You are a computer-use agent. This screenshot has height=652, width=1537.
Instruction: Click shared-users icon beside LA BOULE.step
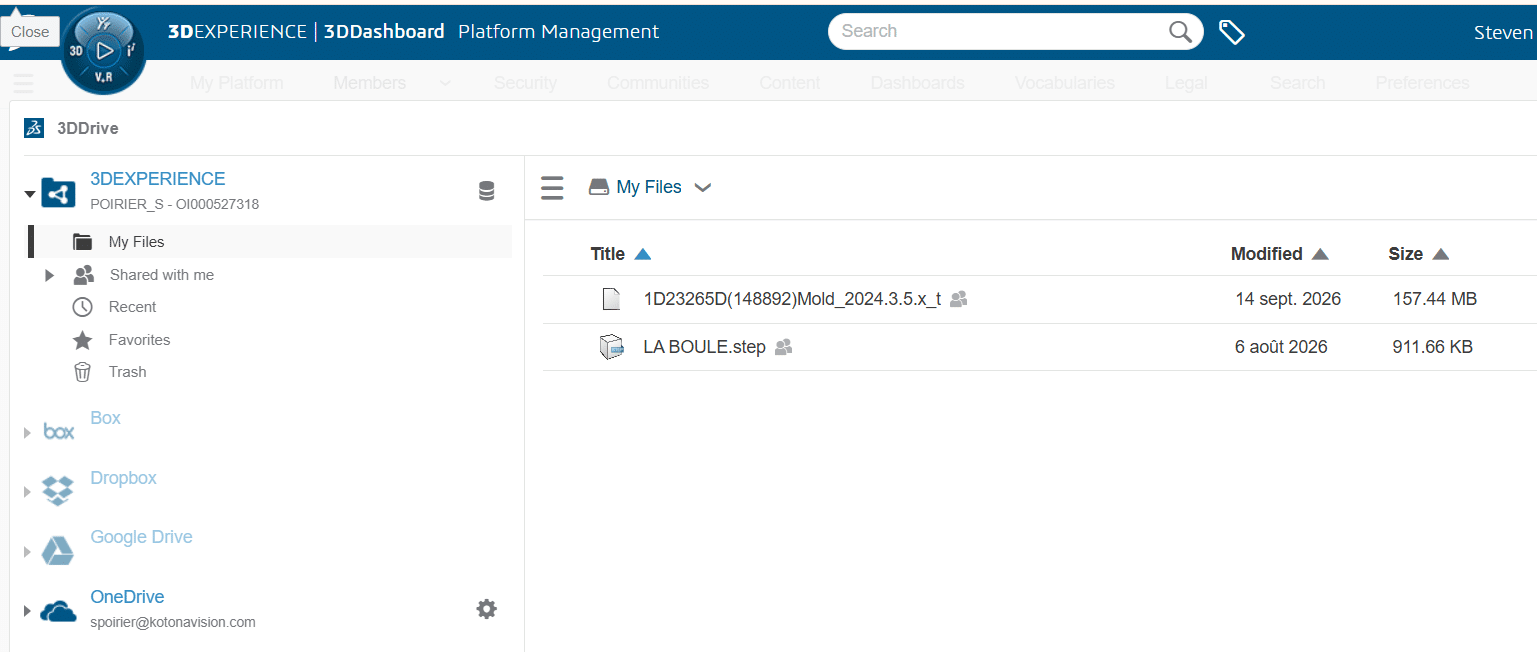[x=784, y=347]
